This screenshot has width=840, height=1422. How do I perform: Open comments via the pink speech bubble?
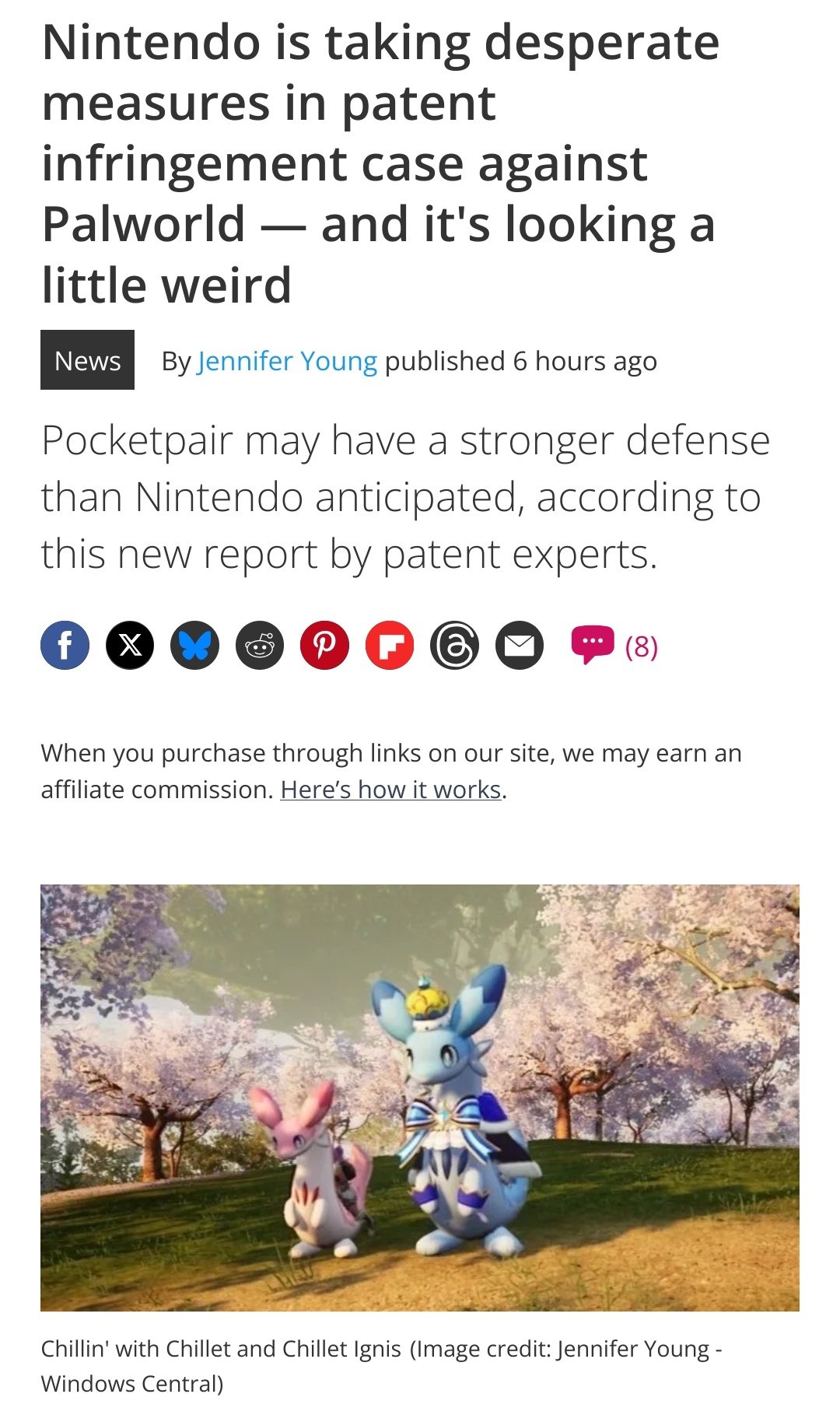tap(593, 645)
